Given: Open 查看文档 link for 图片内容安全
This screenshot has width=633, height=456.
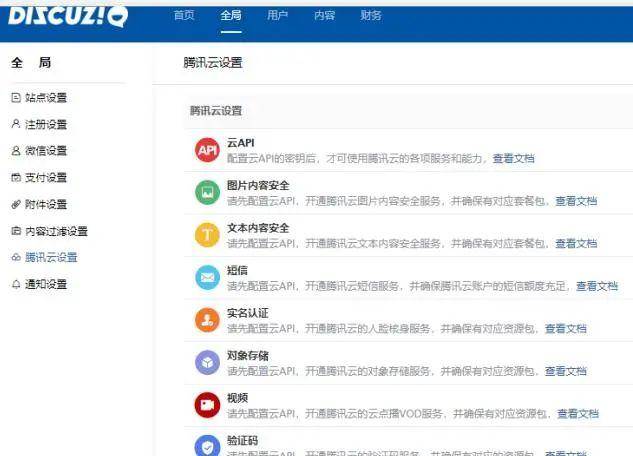Looking at the screenshot, I should (576, 201).
